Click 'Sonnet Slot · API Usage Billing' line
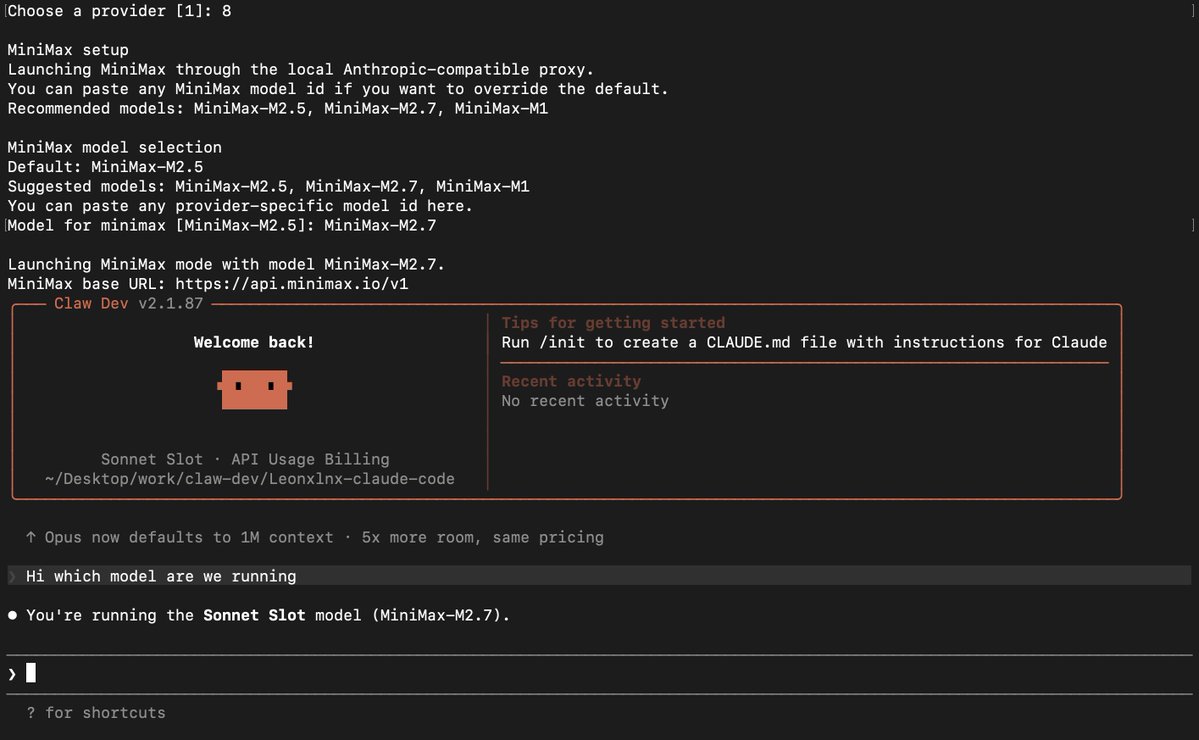 coord(245,459)
